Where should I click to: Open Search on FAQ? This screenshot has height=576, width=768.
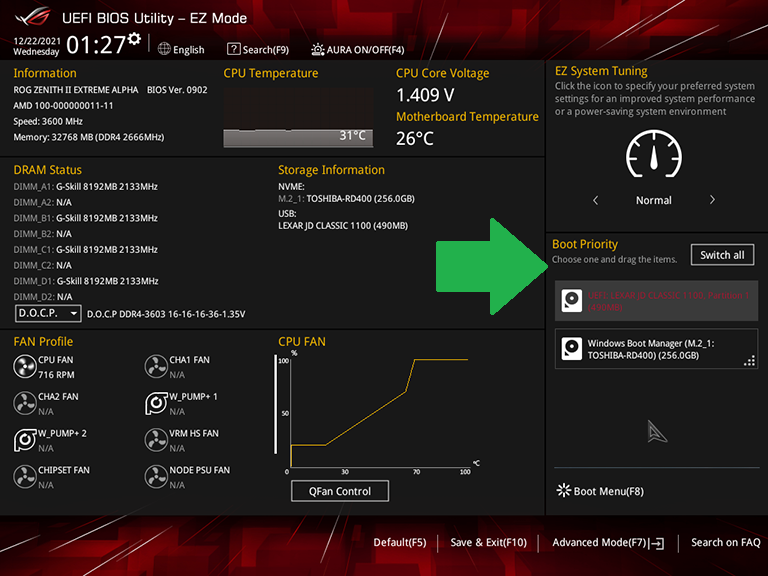(x=725, y=542)
